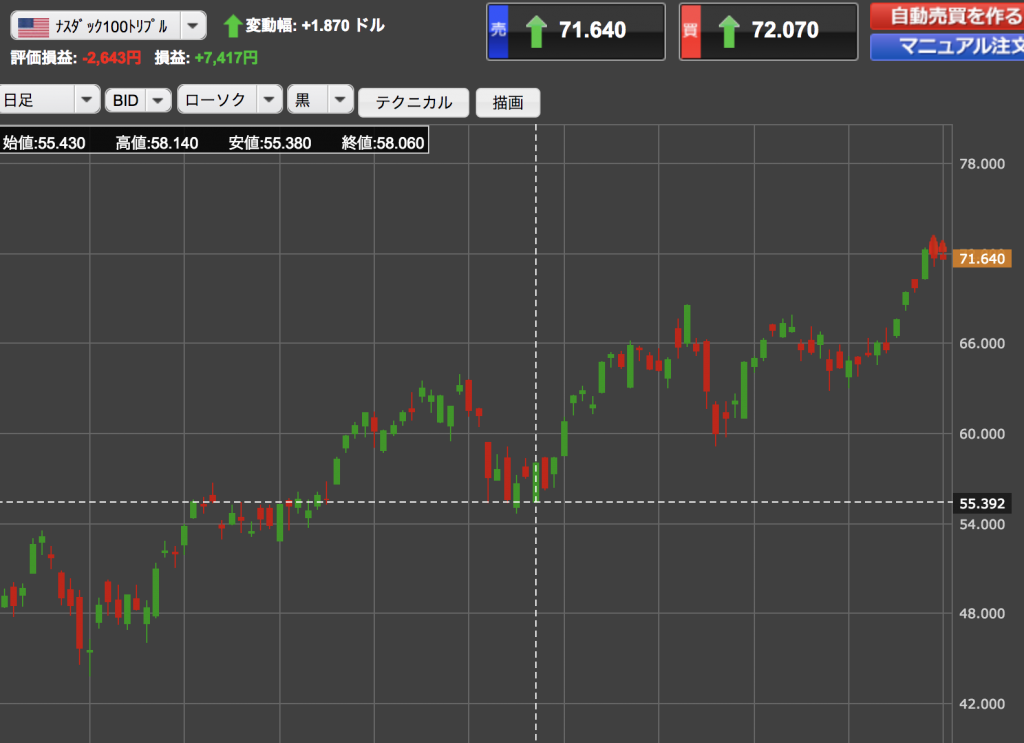Click the テクニカル button
1024x743 pixels.
pos(413,103)
